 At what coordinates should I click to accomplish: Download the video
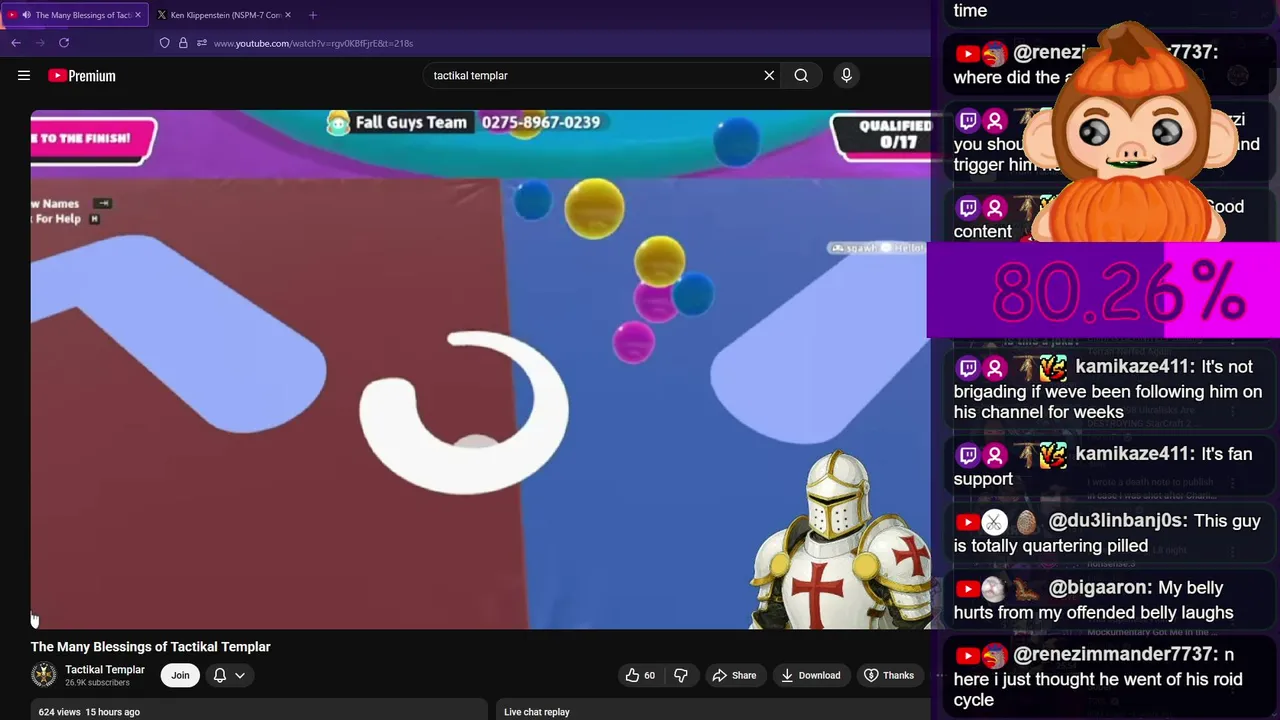pyautogui.click(x=811, y=675)
